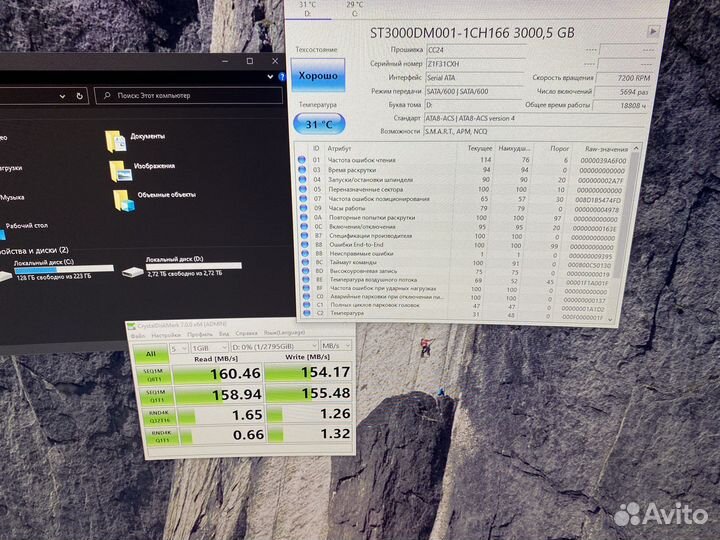720x540 pixels.
Task: Click status circle for Полных циклов парковки головок
Action: click(x=307, y=304)
